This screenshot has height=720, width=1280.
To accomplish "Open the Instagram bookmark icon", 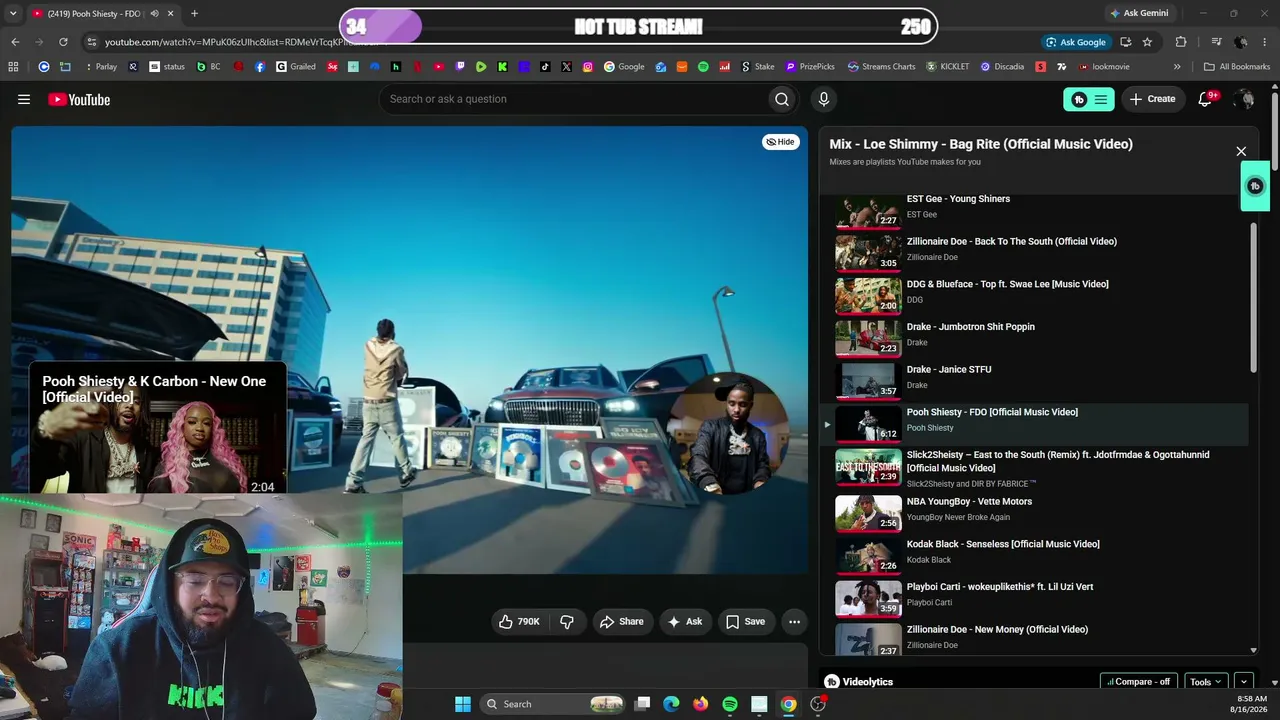I will pos(588,67).
